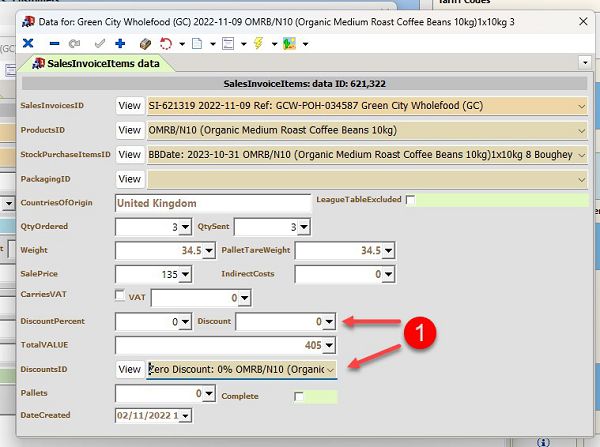Screen dimensions: 600x447
Task: Click the truck icon in the title bar
Action: coord(28,21)
